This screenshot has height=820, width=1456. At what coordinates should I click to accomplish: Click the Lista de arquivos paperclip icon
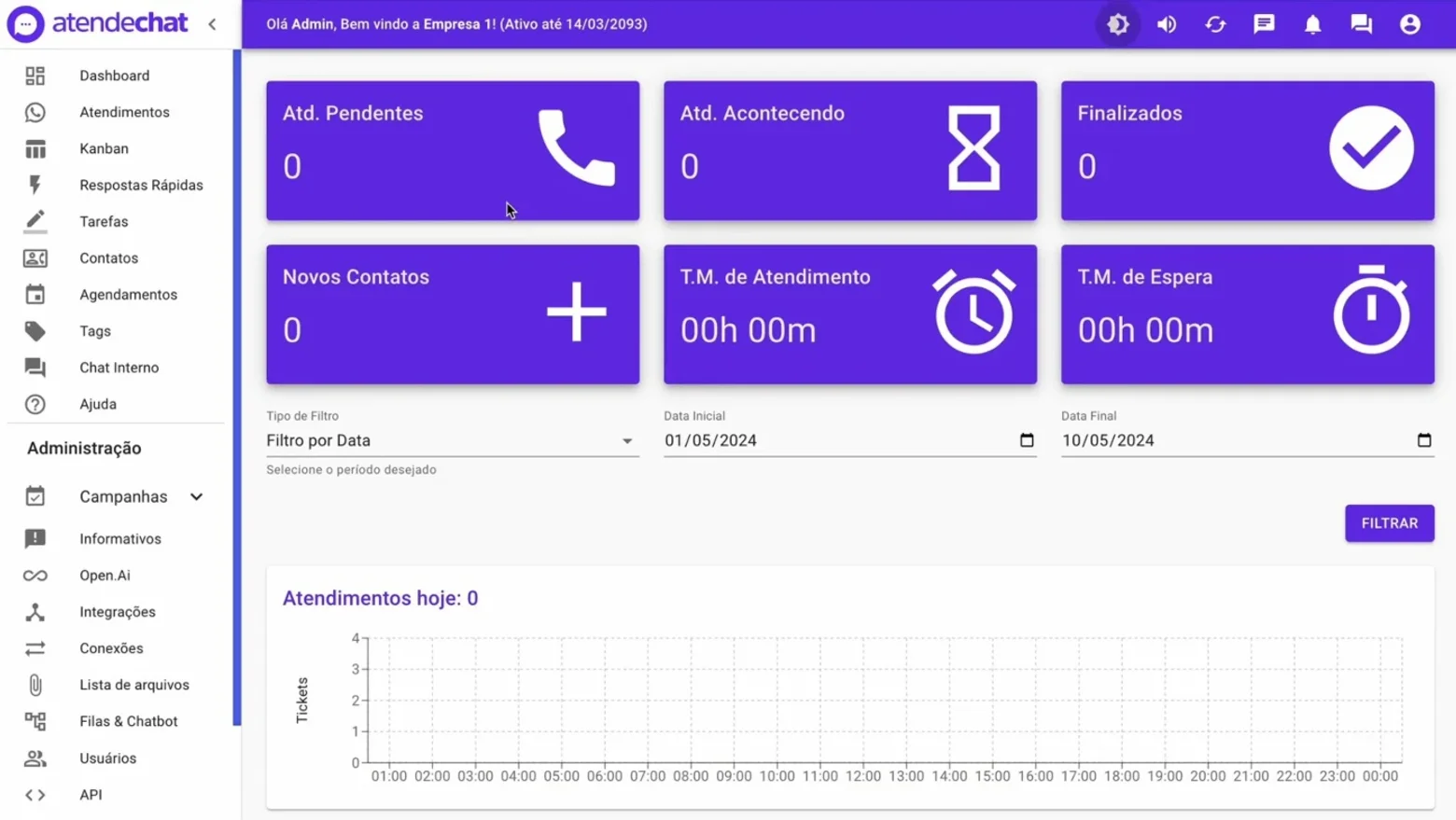35,685
